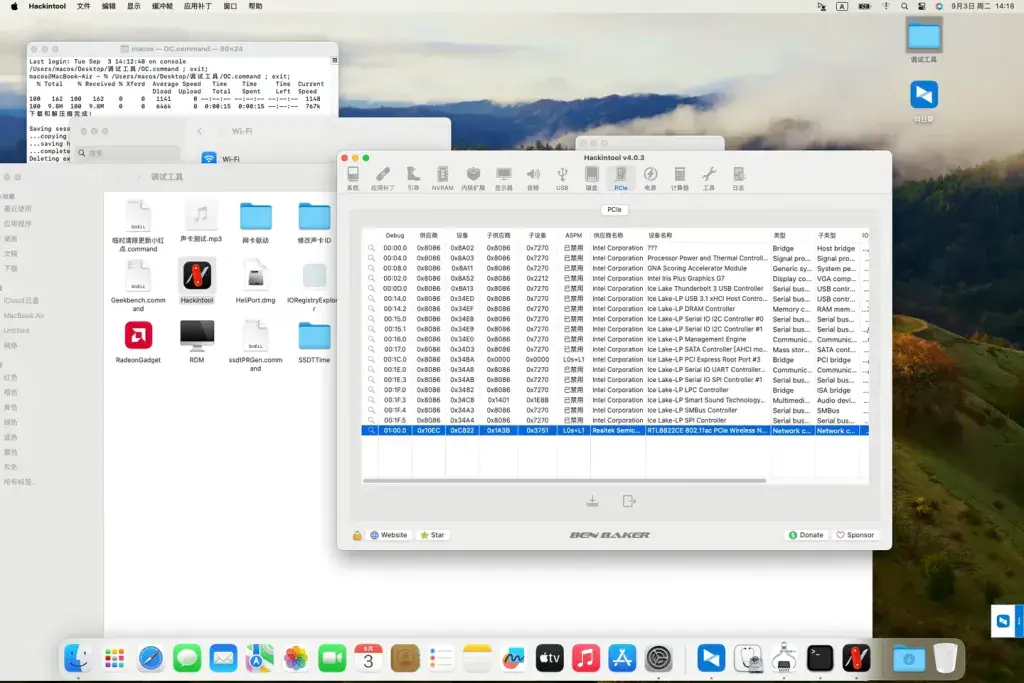Open the 磁盘 (Disks) section
Image resolution: width=1024 pixels, height=683 pixels.
coord(591,178)
